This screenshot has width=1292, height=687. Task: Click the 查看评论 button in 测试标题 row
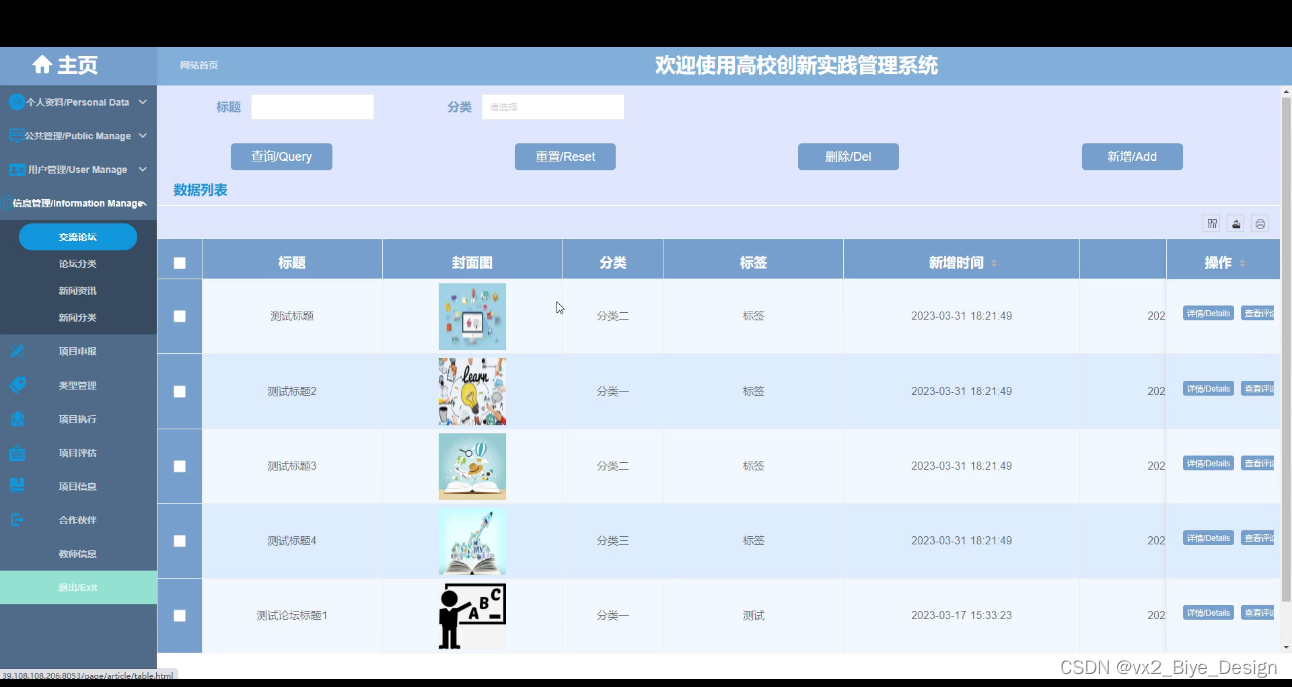1258,313
